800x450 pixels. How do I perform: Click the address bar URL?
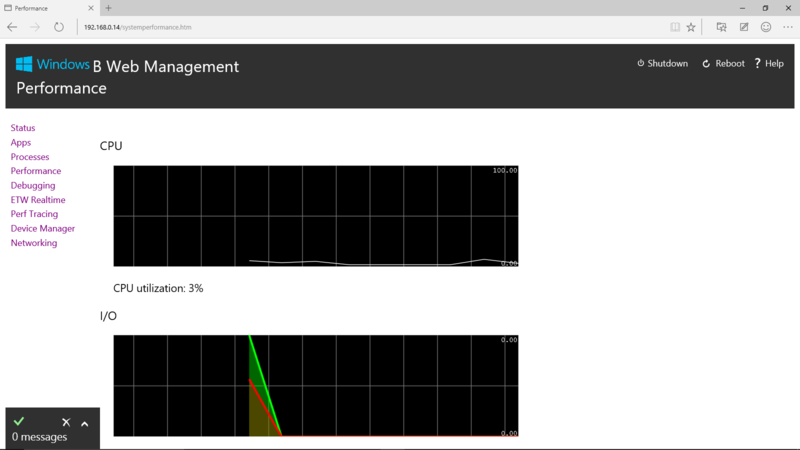pos(138,27)
